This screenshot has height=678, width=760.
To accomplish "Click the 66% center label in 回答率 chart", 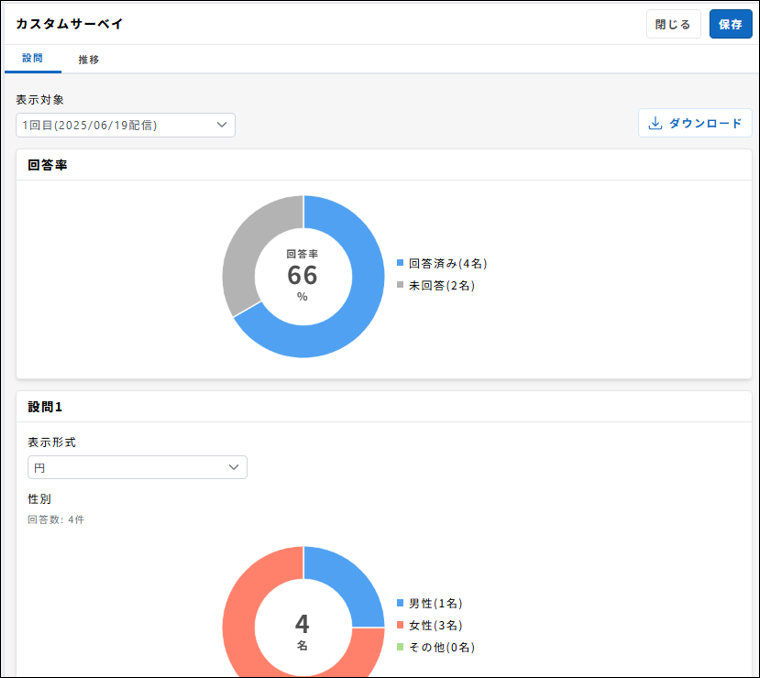I will 302,275.
